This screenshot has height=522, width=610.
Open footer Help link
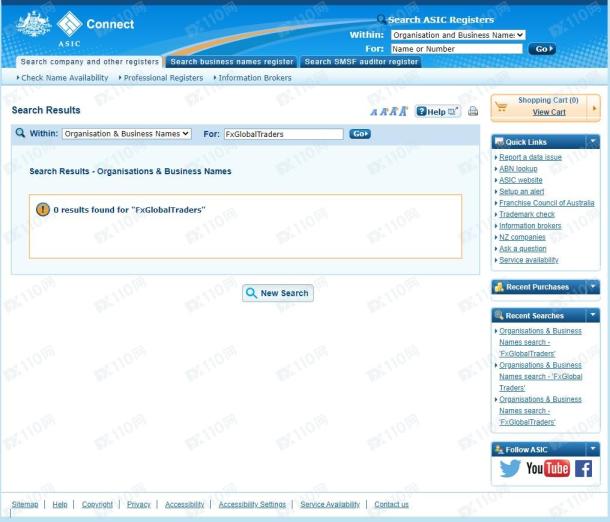coord(60,504)
